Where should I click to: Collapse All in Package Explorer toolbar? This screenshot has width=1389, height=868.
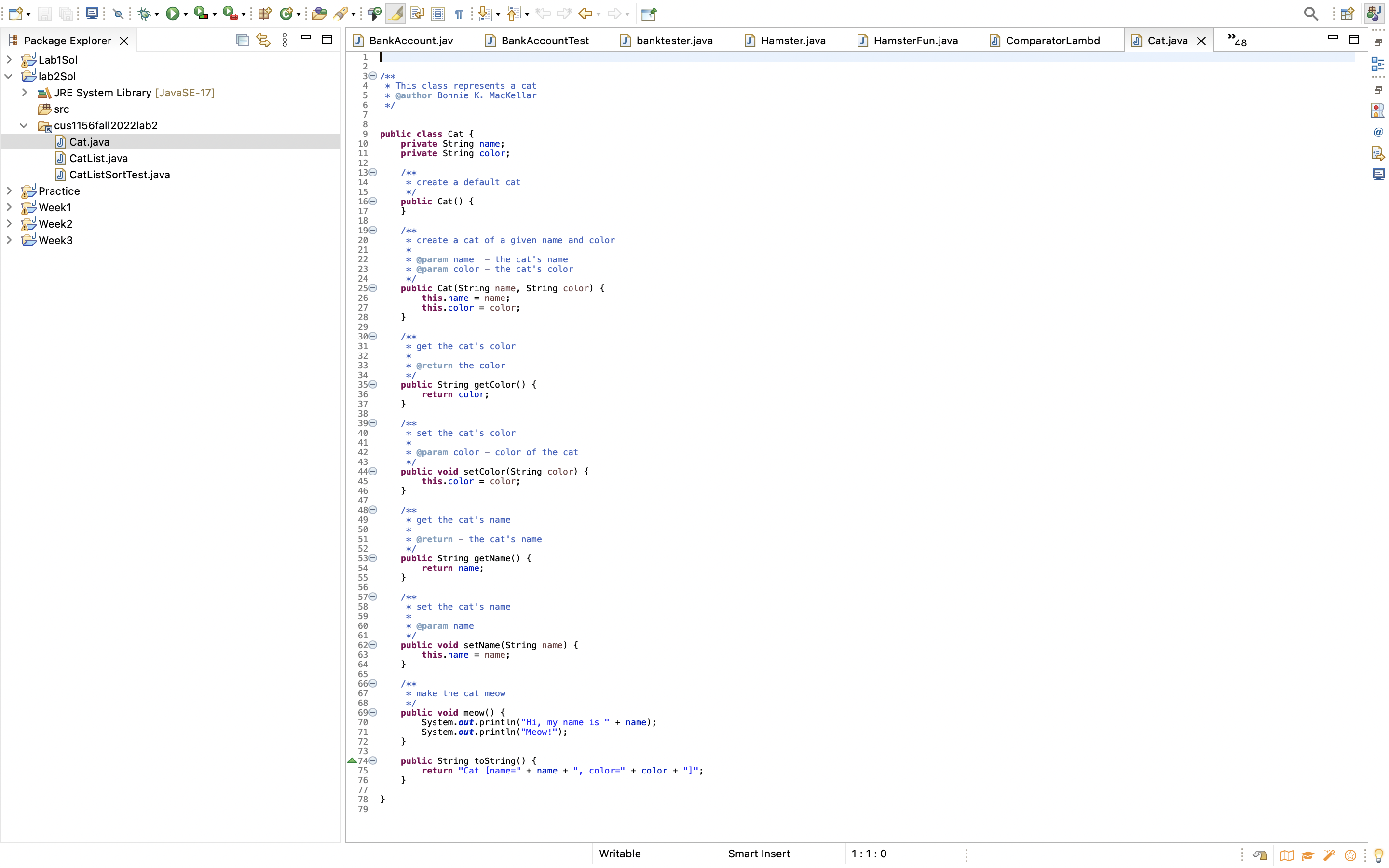click(242, 40)
